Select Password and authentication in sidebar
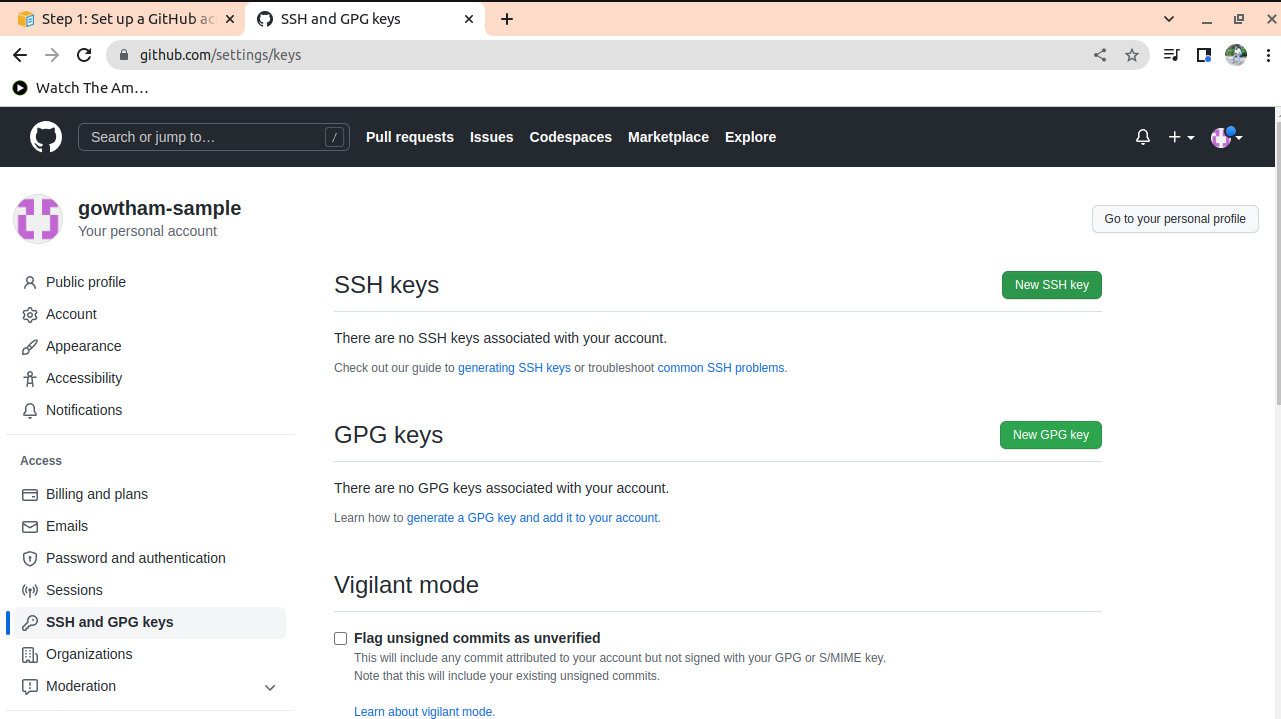The height and width of the screenshot is (719, 1281). click(135, 558)
